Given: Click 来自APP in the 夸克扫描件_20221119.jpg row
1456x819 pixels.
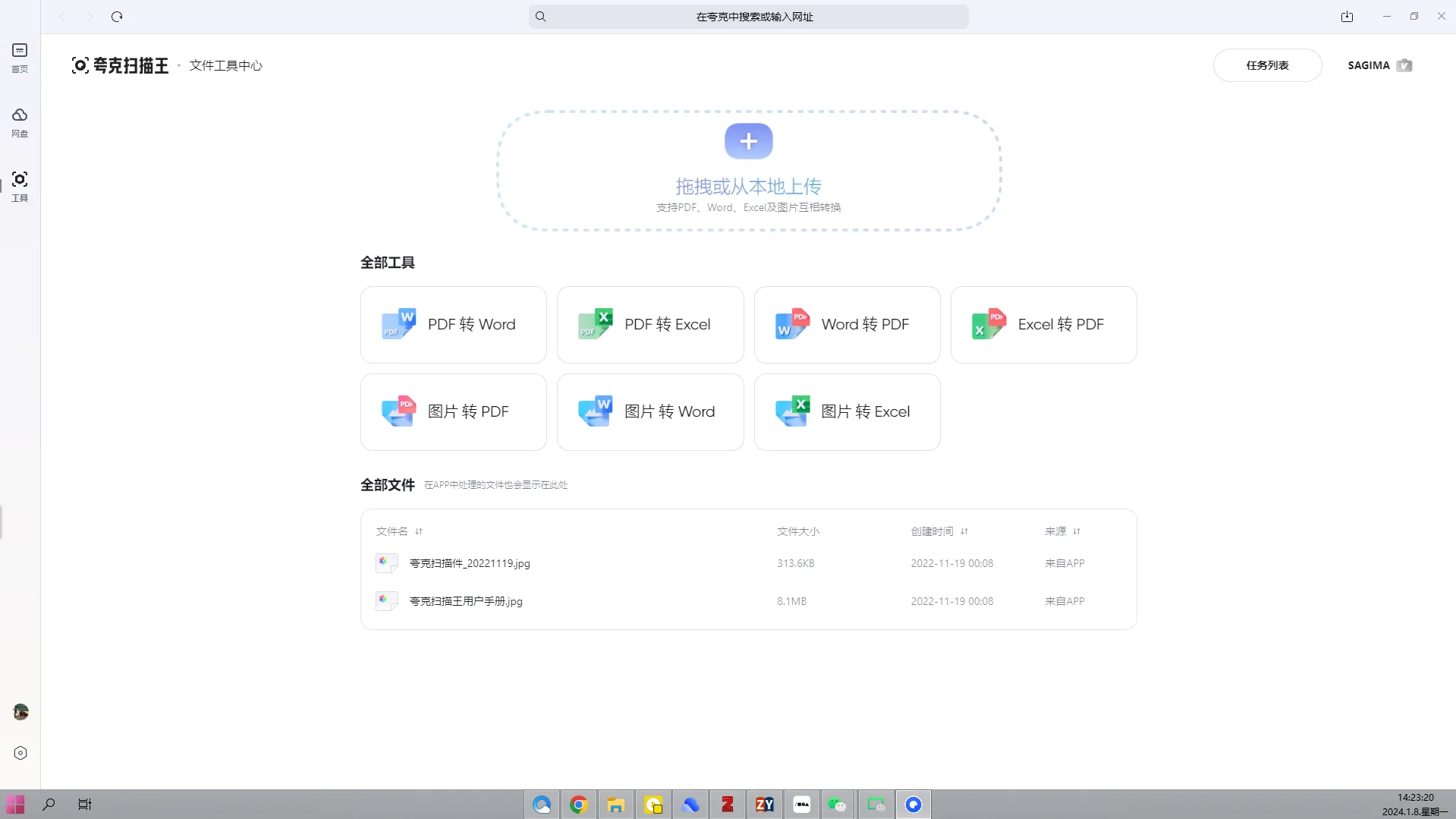Looking at the screenshot, I should point(1064,563).
